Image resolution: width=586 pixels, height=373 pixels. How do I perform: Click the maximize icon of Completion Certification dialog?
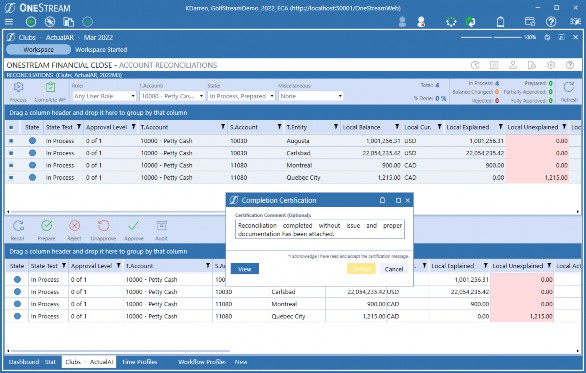pos(398,201)
